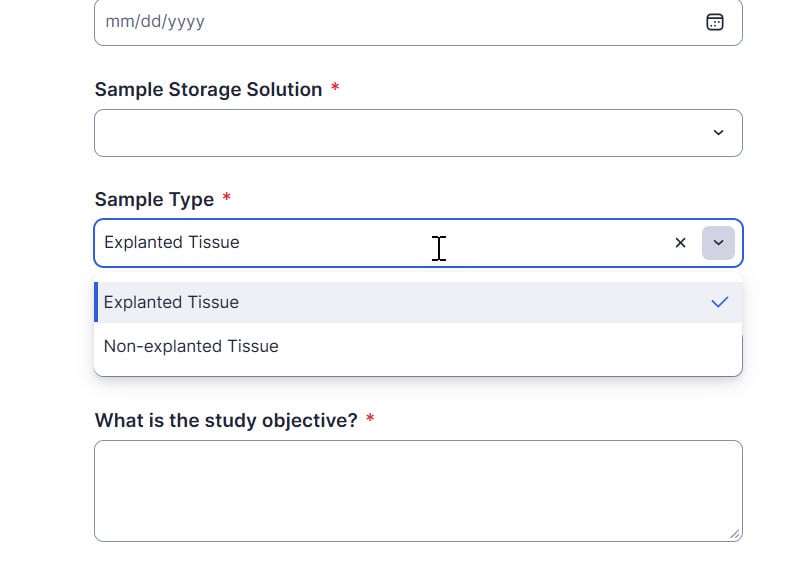
Task: Open the empty Sample Storage Solution select box
Action: pos(418,133)
